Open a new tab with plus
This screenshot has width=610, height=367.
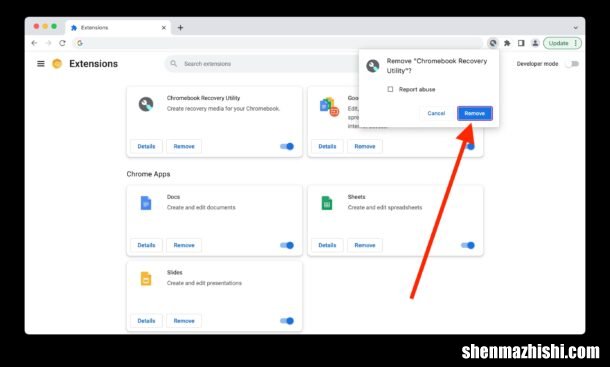[x=180, y=28]
